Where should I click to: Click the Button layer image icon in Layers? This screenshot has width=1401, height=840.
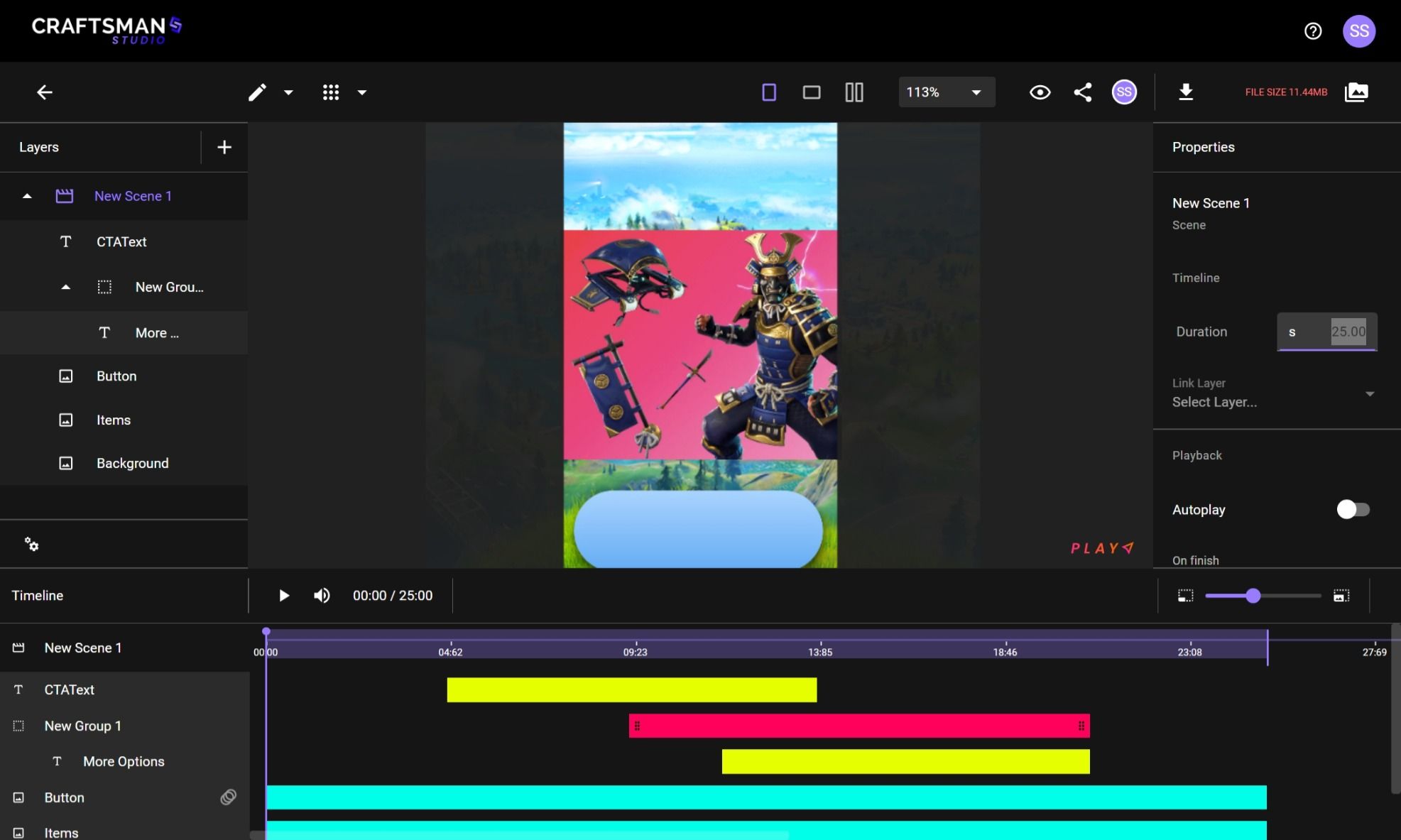click(x=65, y=376)
